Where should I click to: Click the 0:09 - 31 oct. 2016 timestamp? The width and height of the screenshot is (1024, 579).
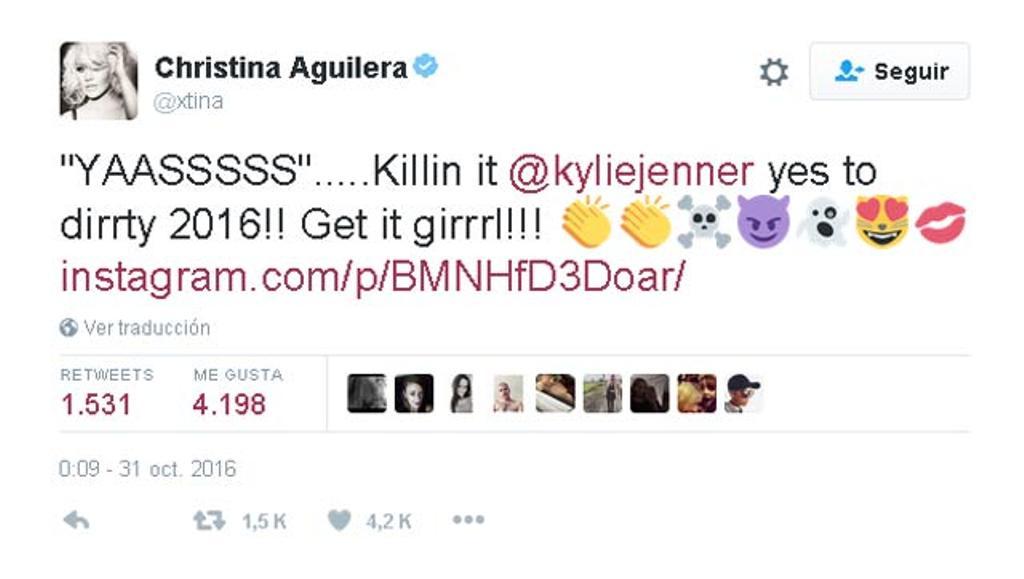[x=148, y=469]
